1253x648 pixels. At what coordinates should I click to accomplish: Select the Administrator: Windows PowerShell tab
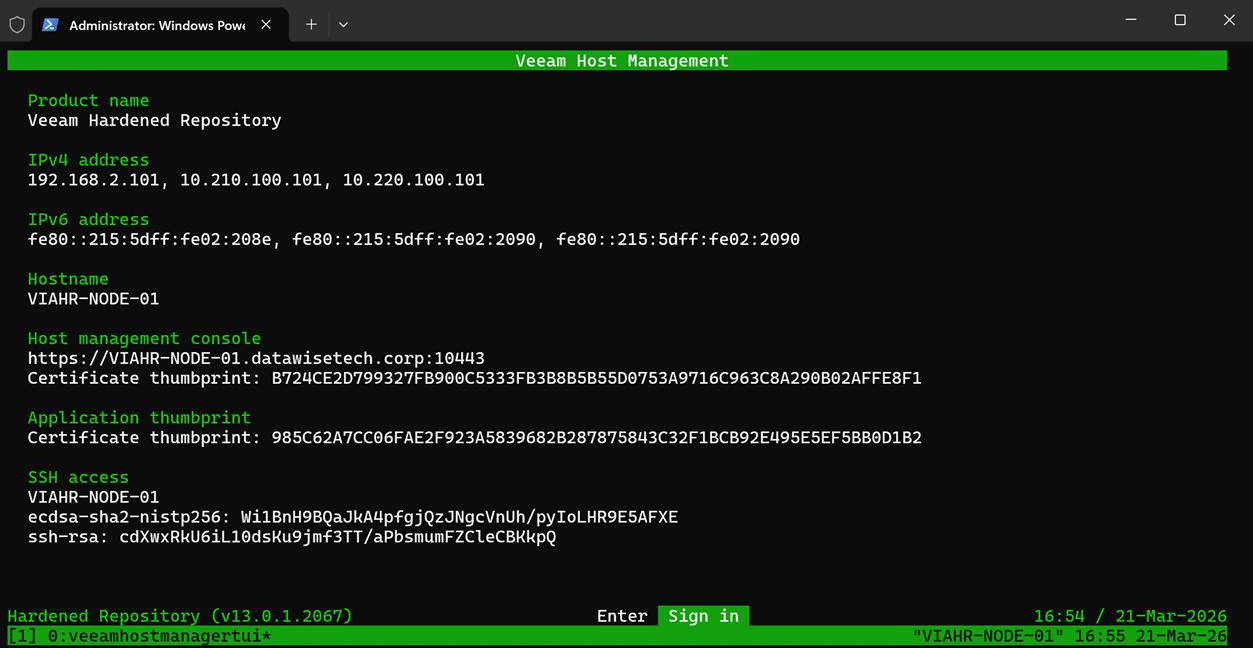pyautogui.click(x=157, y=25)
